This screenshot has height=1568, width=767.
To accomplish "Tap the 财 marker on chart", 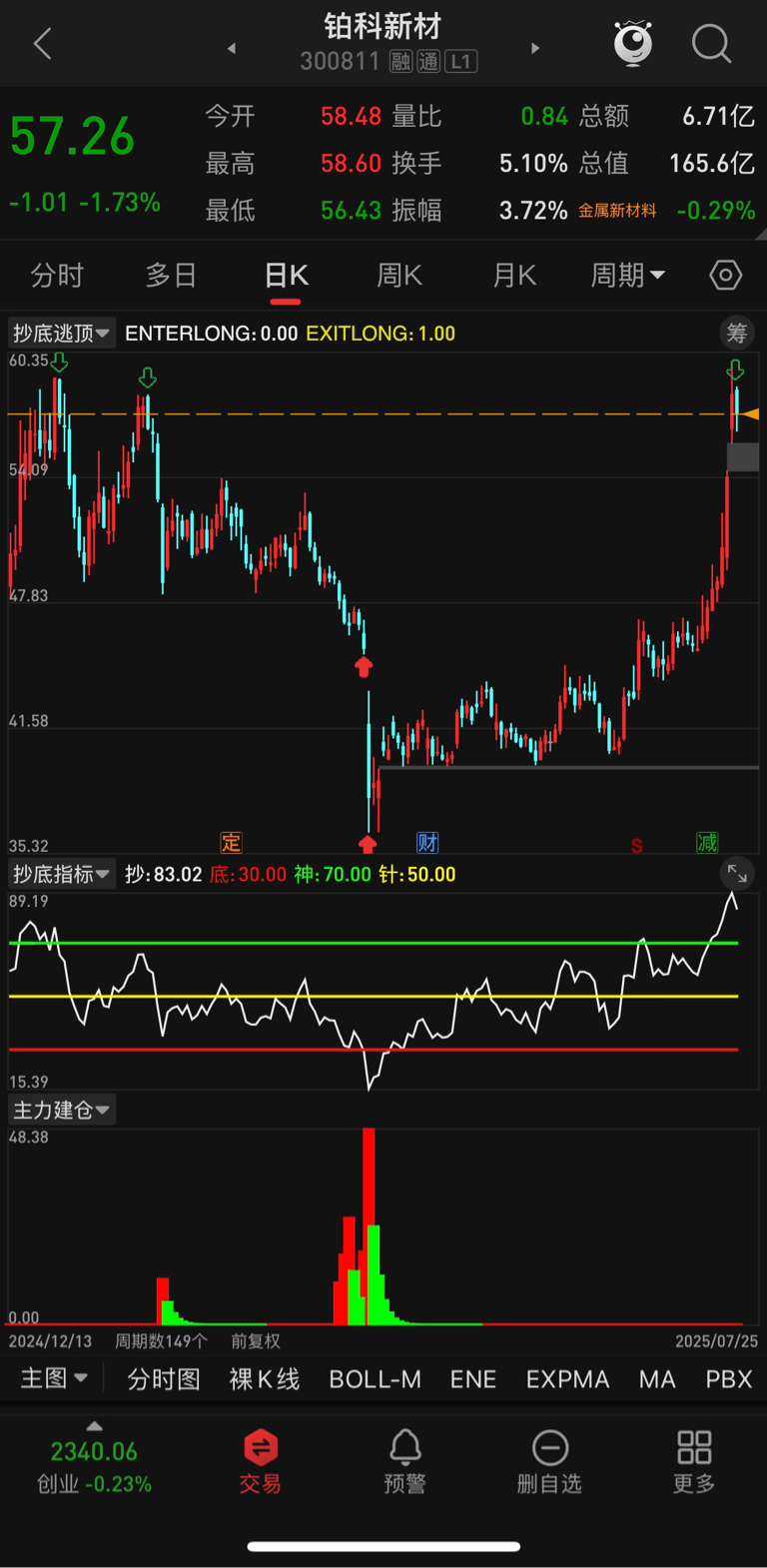I will coord(427,842).
